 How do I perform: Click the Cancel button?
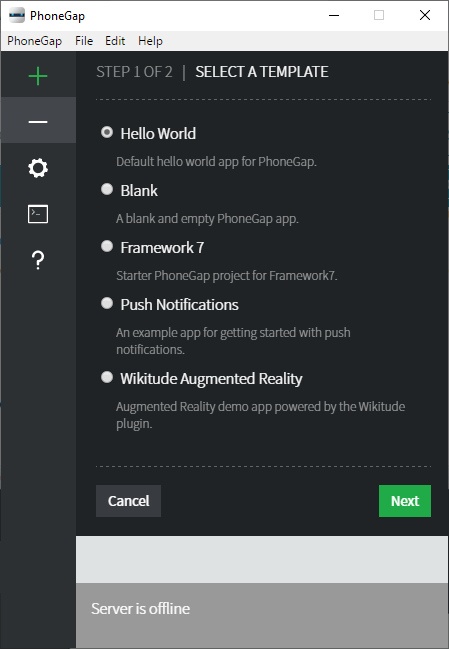point(128,501)
